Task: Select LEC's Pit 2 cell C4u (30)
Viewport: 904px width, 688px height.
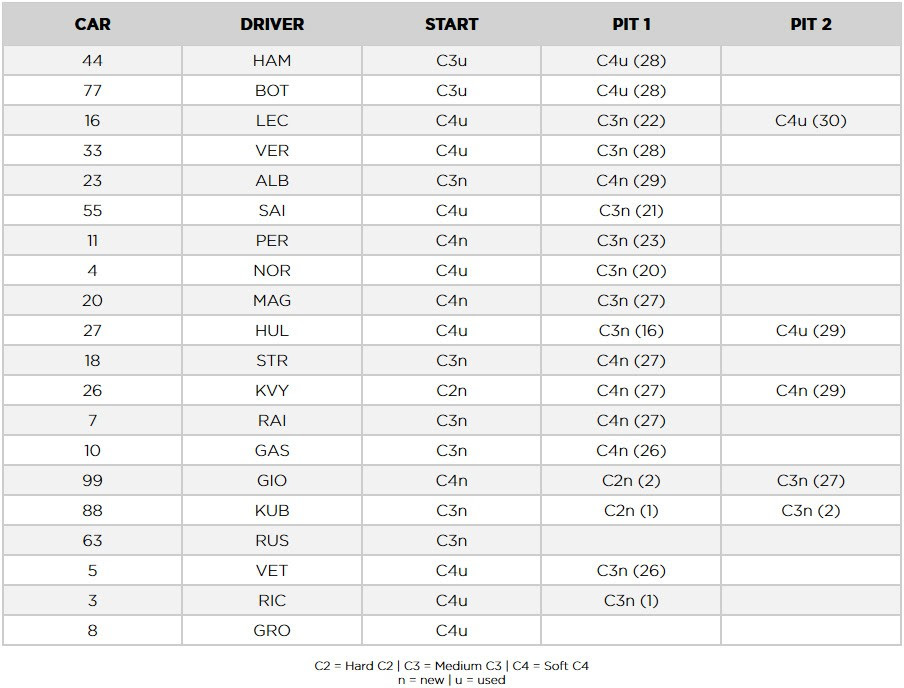Action: pos(811,121)
